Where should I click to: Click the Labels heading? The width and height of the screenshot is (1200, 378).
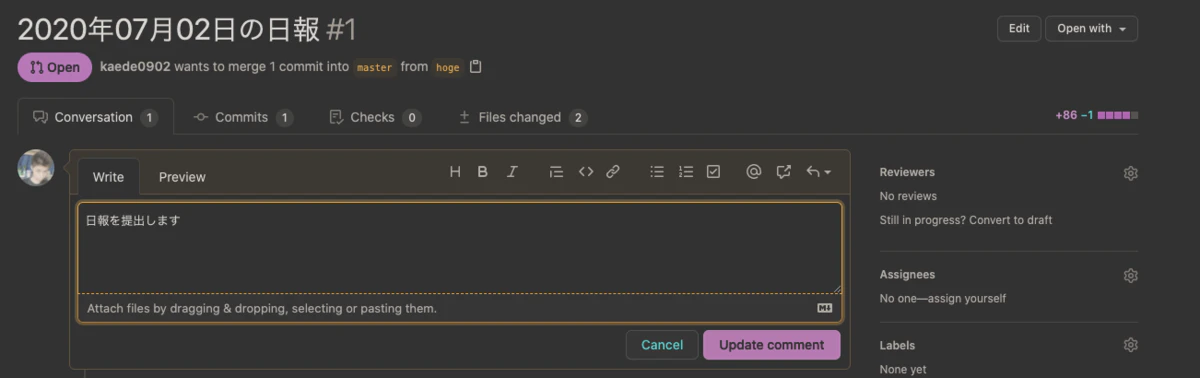coord(897,345)
